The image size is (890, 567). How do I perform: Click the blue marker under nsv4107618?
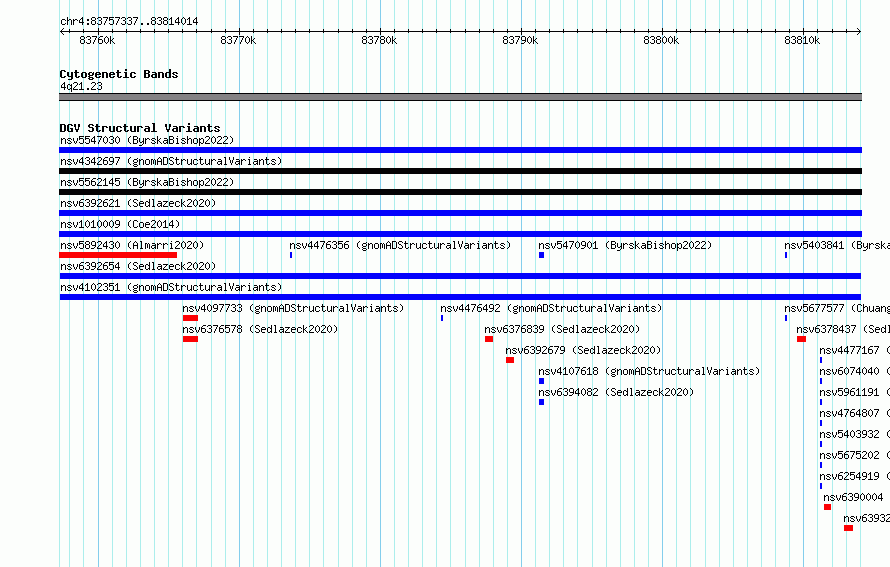[x=541, y=381]
